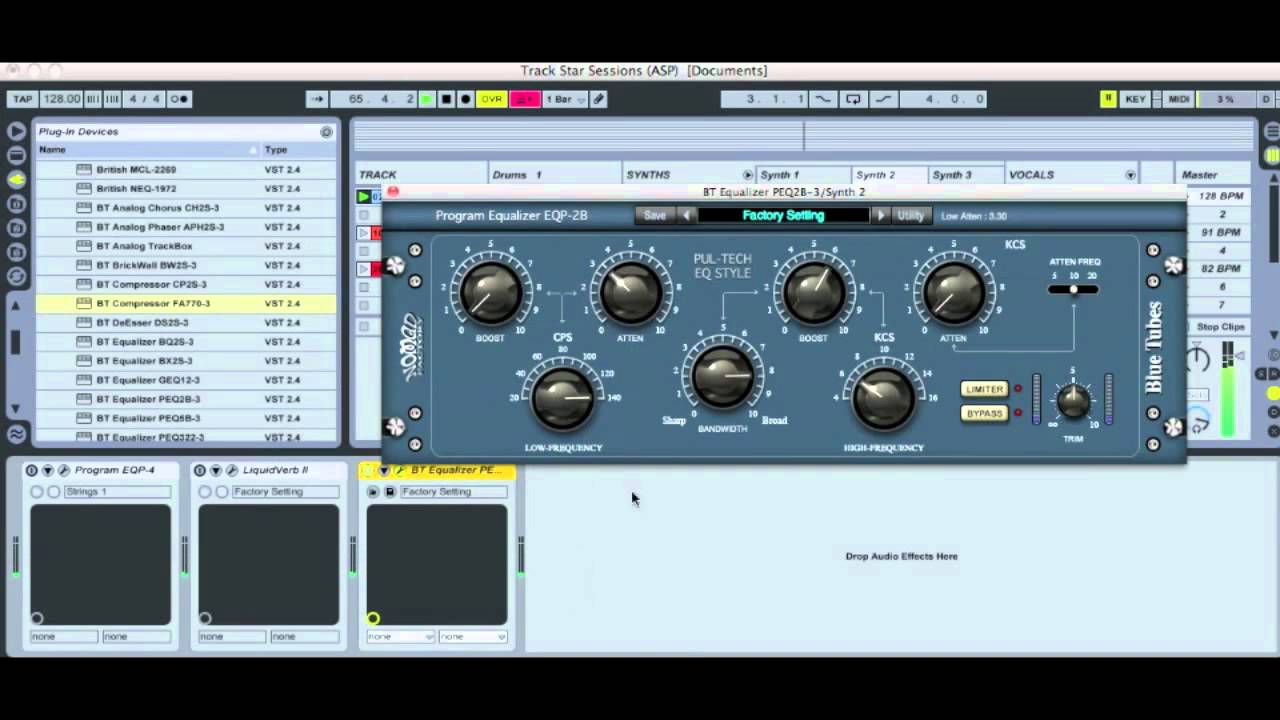Click the transport Play button
The image size is (1280, 720).
coord(427,99)
